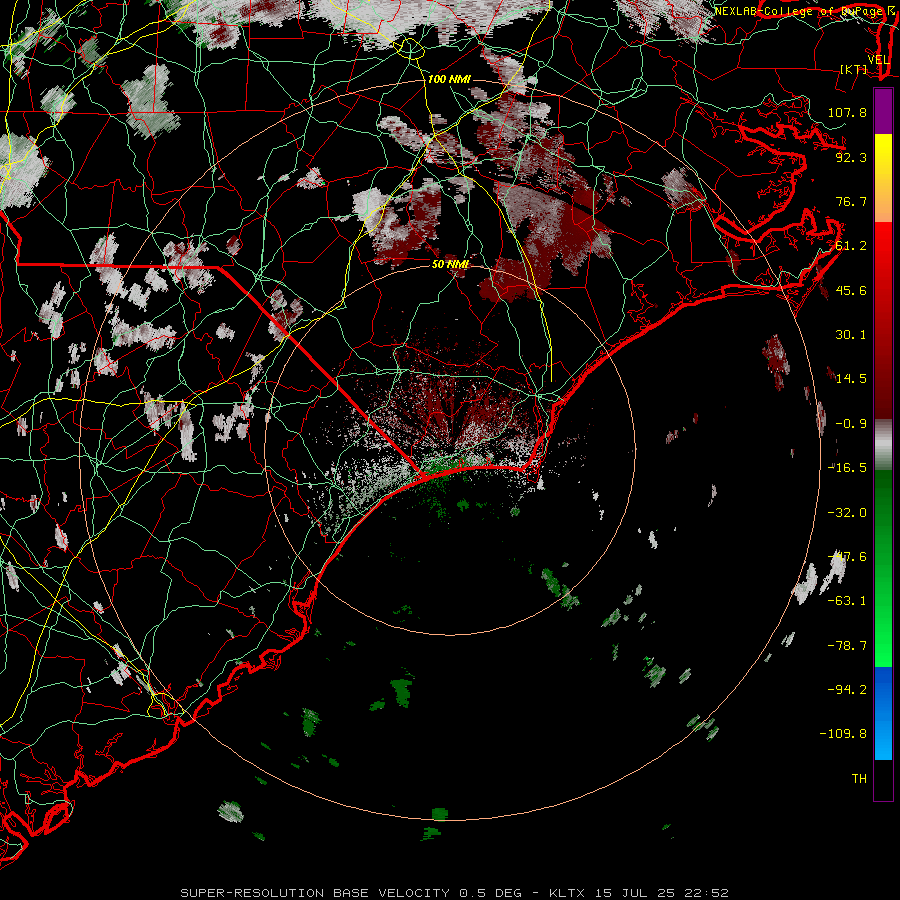Click the 61.2 velocity scale value
900x900 pixels.
point(851,246)
